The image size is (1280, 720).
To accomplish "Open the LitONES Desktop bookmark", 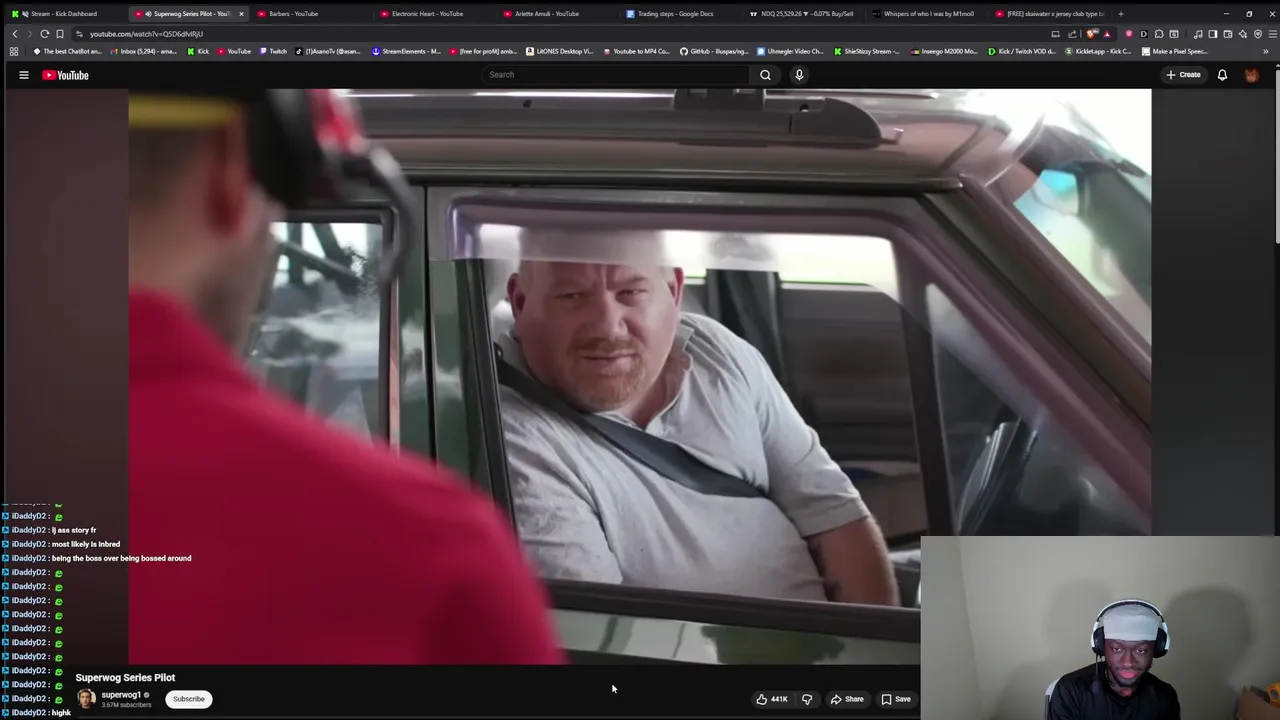I will (560, 51).
